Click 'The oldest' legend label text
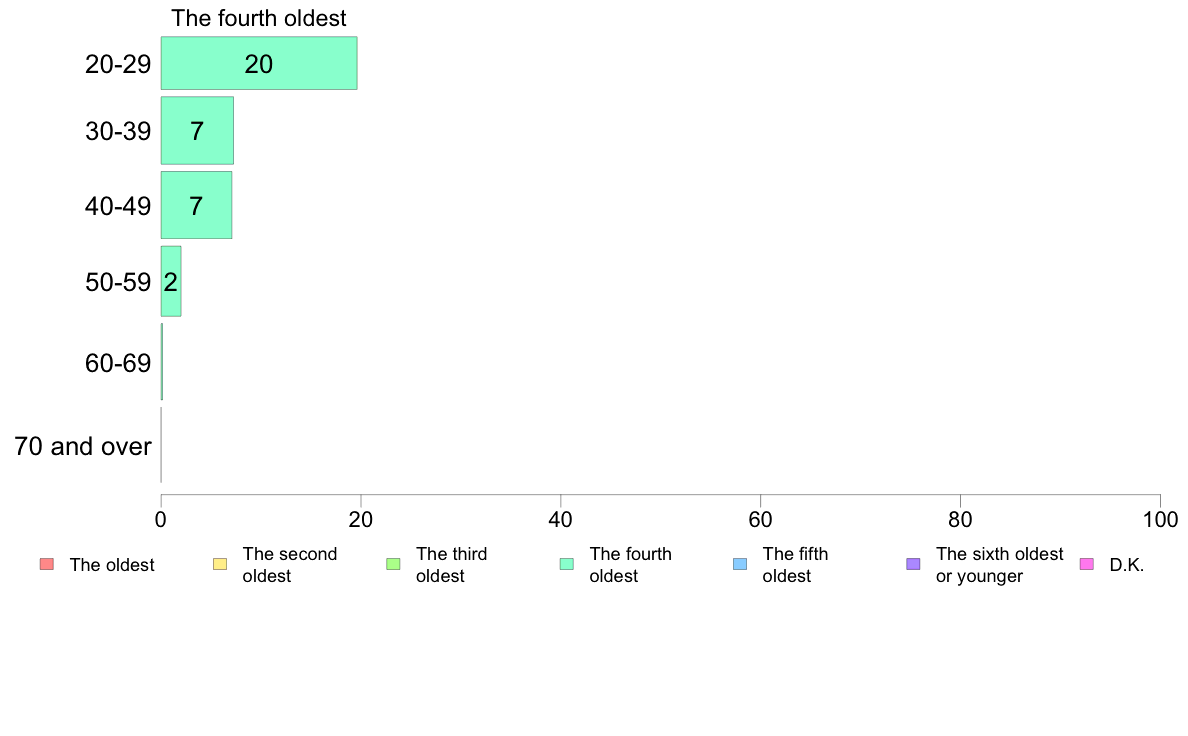The height and width of the screenshot is (736, 1188). pyautogui.click(x=112, y=565)
